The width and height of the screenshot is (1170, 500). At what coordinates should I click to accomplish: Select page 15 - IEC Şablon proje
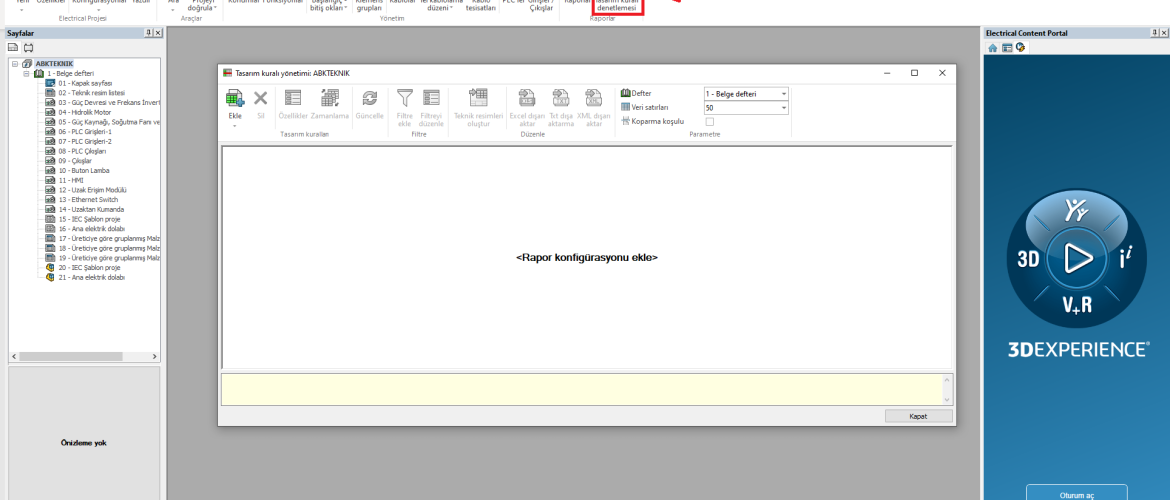point(90,219)
